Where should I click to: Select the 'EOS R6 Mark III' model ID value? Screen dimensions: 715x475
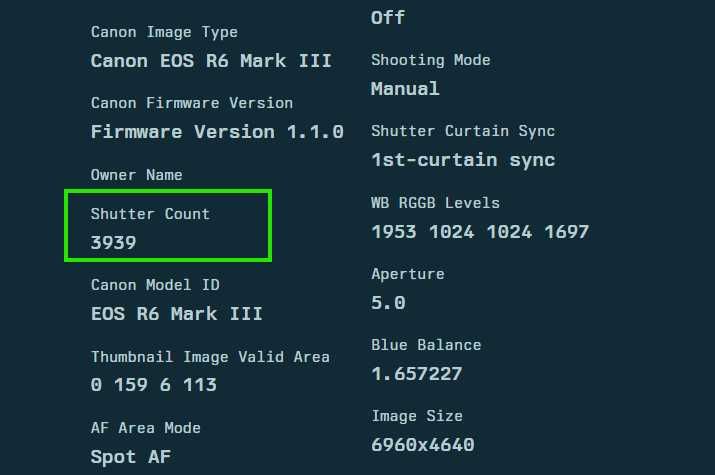coord(177,314)
